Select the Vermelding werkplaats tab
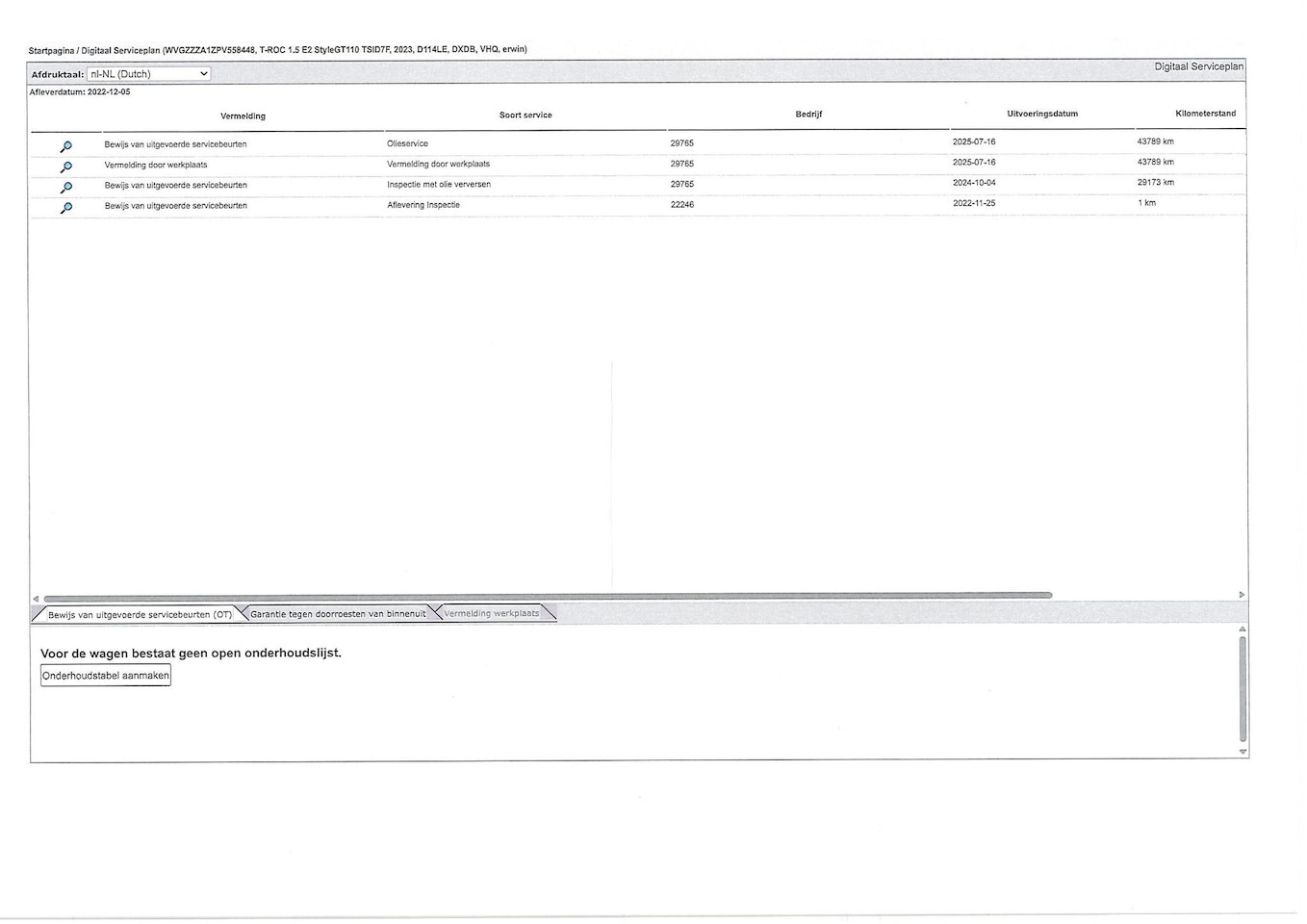Viewport: 1307px width, 924px height. pos(492,613)
